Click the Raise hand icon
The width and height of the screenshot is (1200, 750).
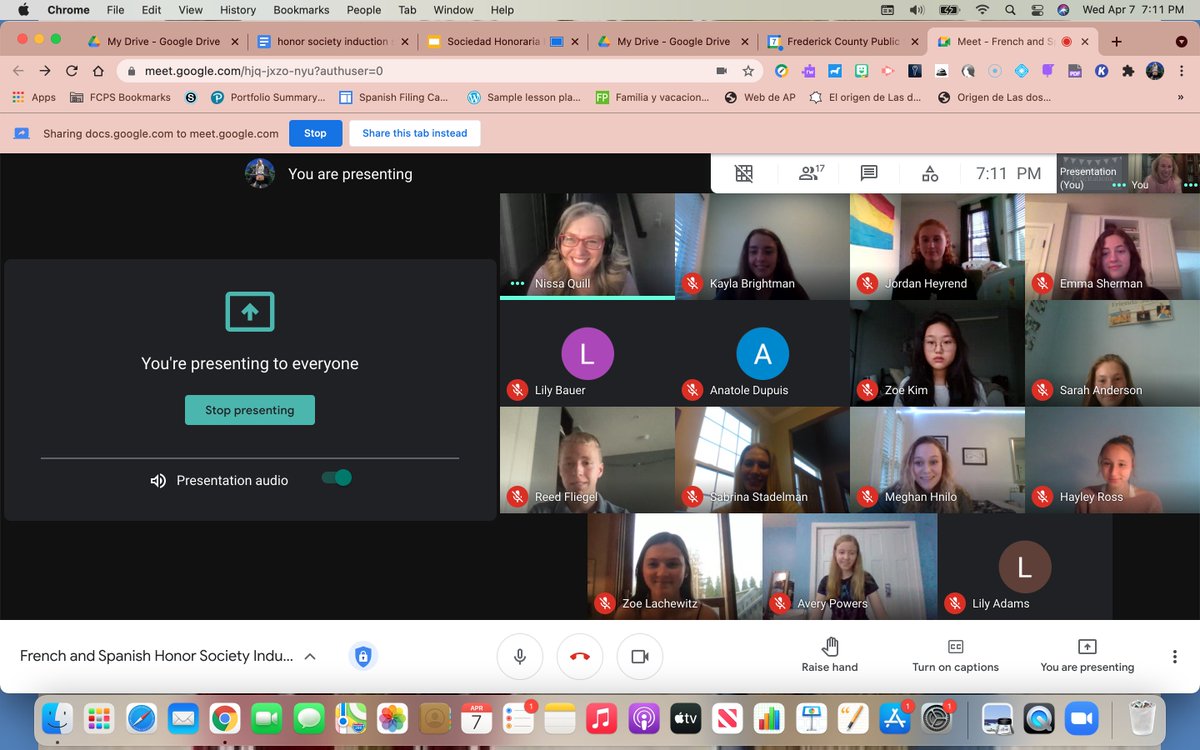[x=830, y=646]
